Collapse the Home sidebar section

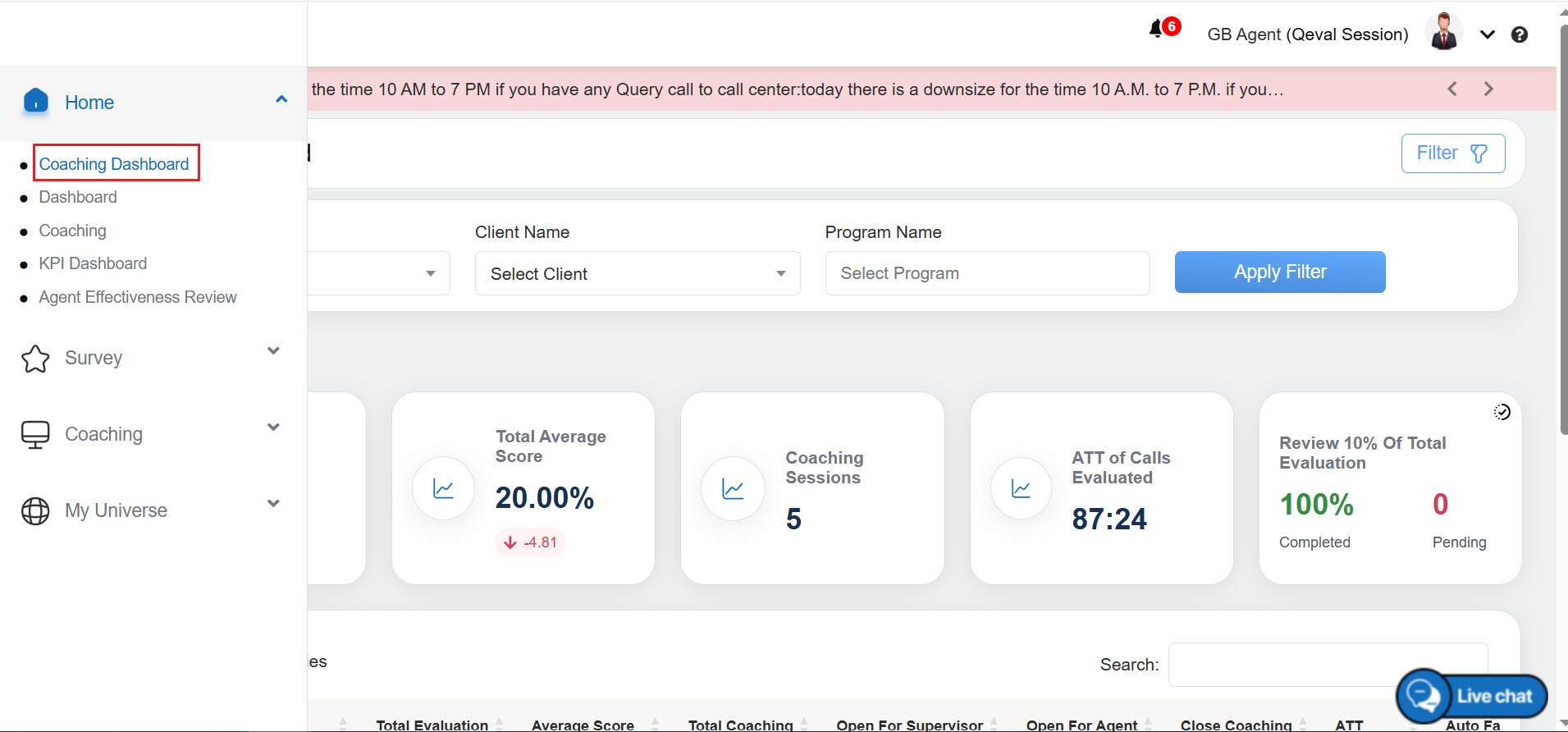281,100
